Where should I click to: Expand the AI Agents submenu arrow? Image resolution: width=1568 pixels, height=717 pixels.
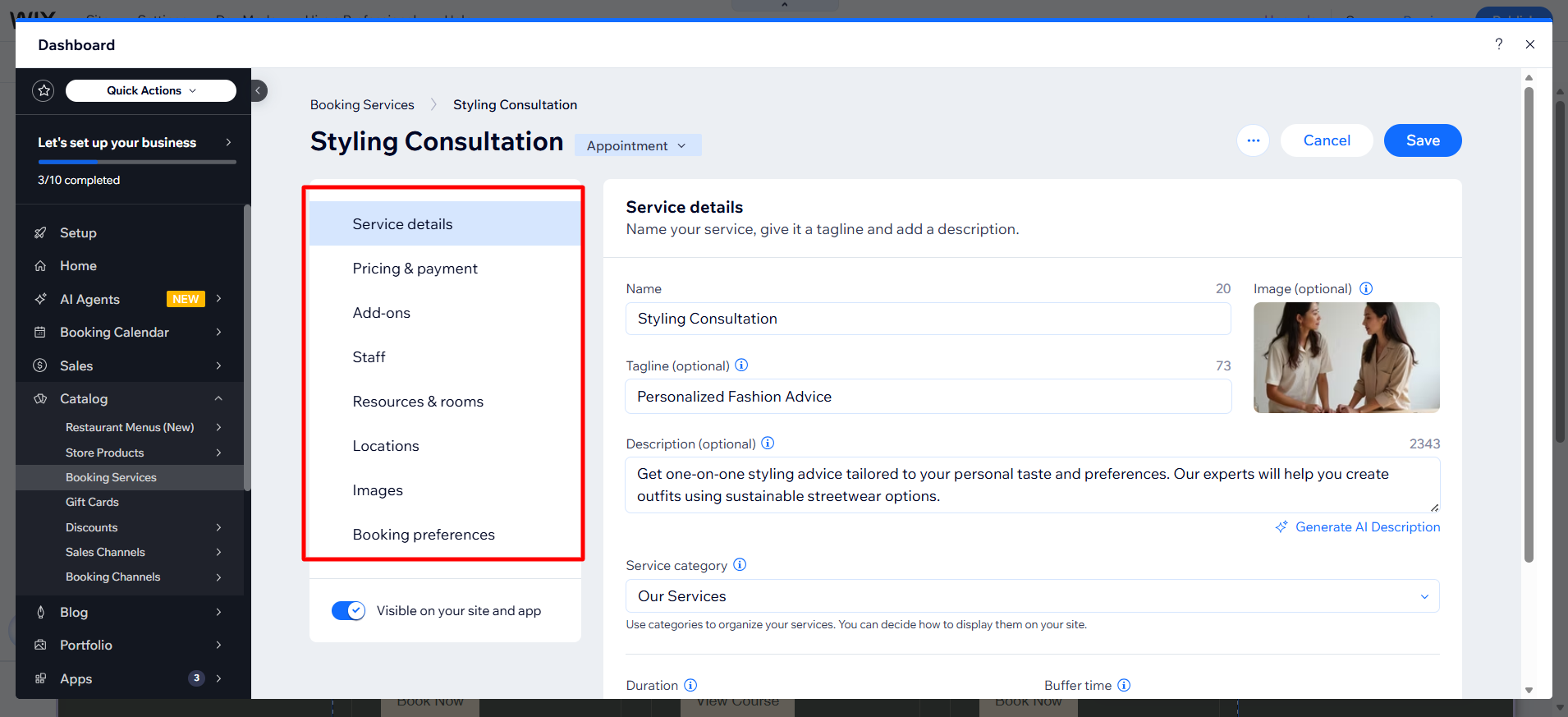click(x=219, y=299)
